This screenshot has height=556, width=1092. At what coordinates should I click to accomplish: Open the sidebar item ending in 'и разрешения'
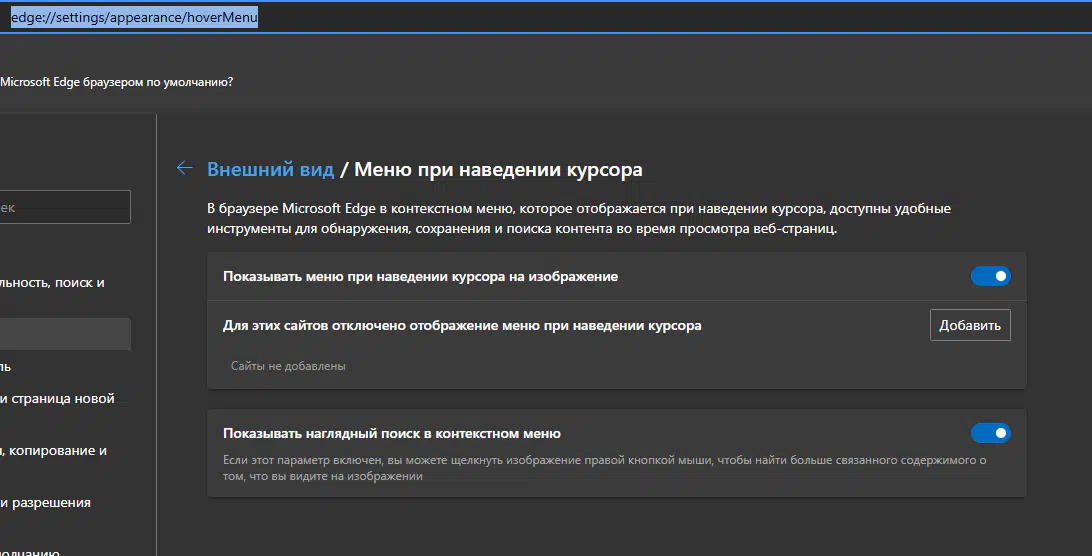45,503
